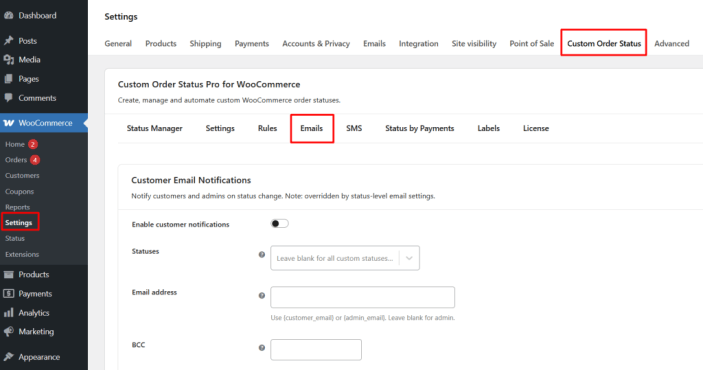This screenshot has width=703, height=370.
Task: Open the General settings tab
Action: pos(118,44)
